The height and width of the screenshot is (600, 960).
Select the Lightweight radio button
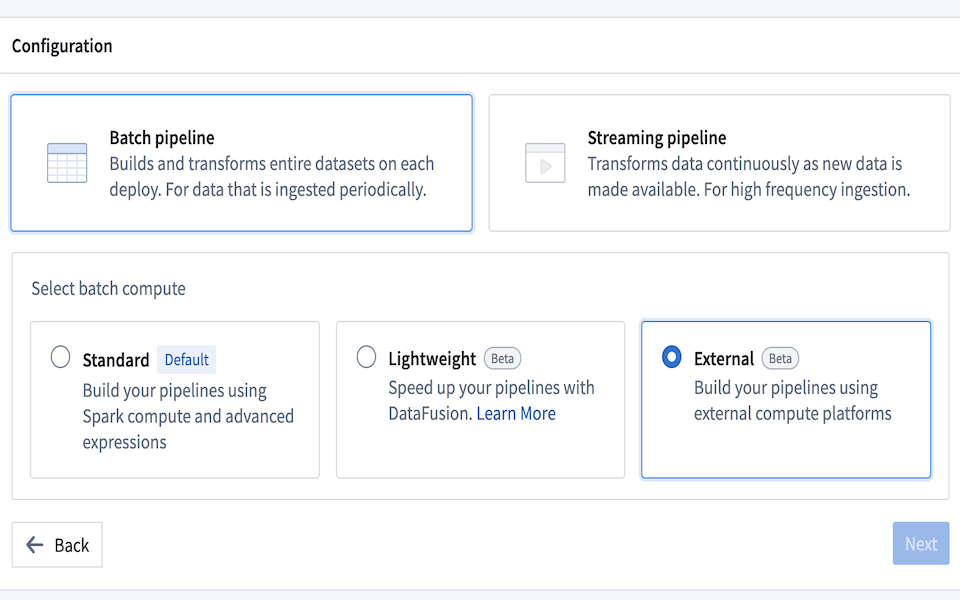point(367,357)
